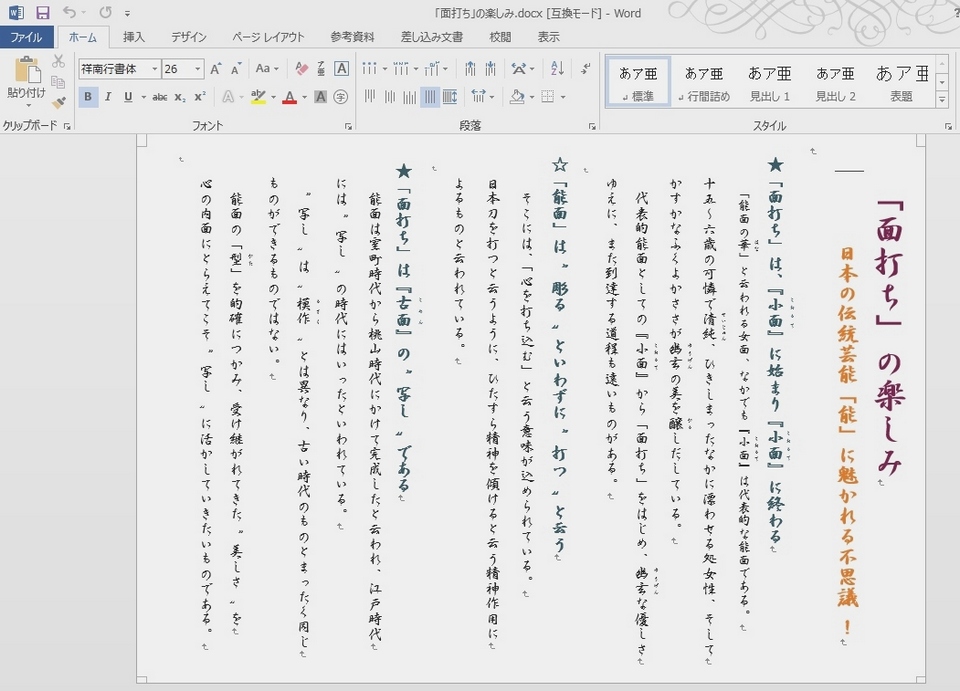Click the Shrink Font icon
960x691 pixels.
point(236,69)
